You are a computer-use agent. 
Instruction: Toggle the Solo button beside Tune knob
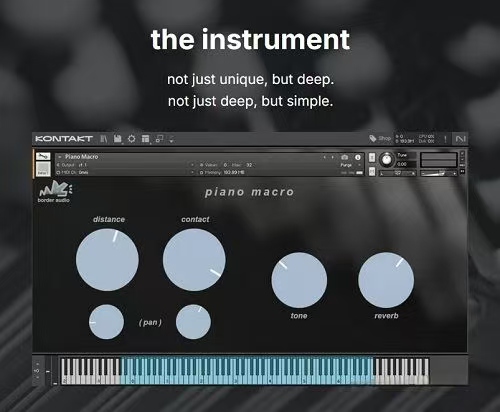tap(372, 157)
